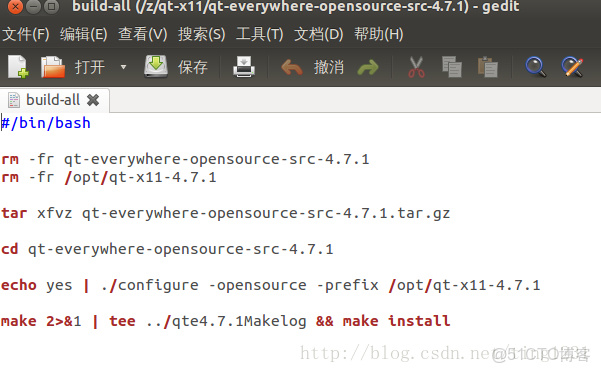
Task: Click the #/bin/bash line
Action: (46, 123)
